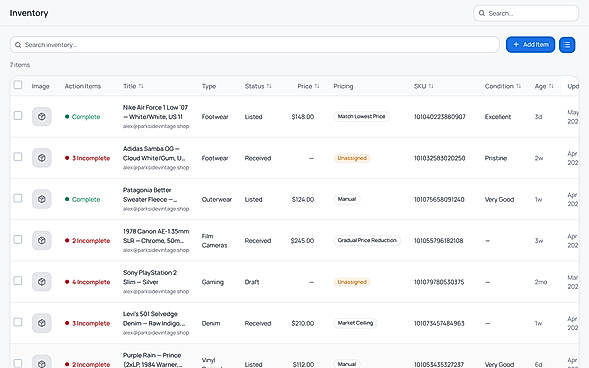Viewport: 589px width, 368px height.
Task: Toggle the select-all checkbox in the table header
Action: [18, 85]
